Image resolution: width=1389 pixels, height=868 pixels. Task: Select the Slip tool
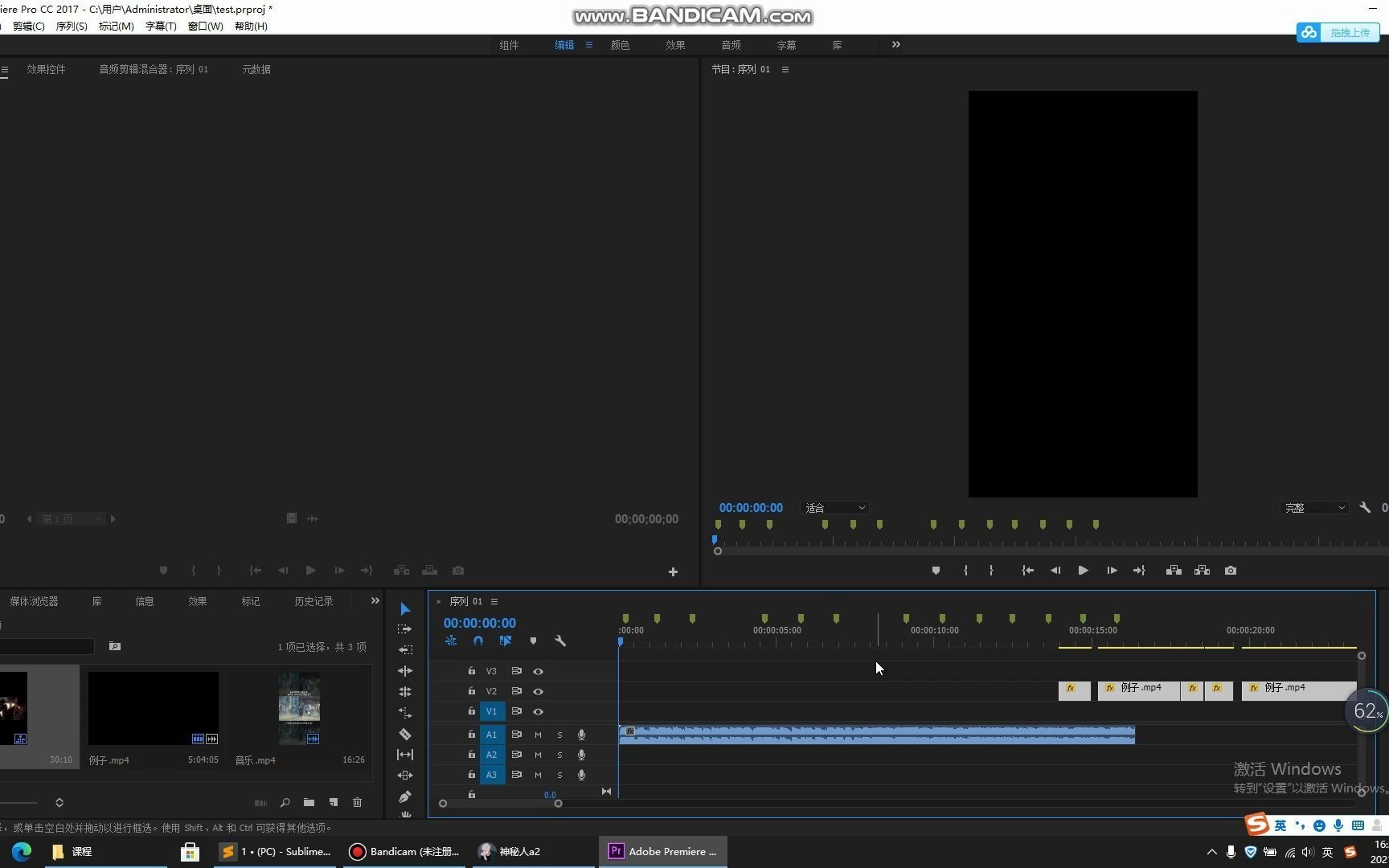click(405, 755)
